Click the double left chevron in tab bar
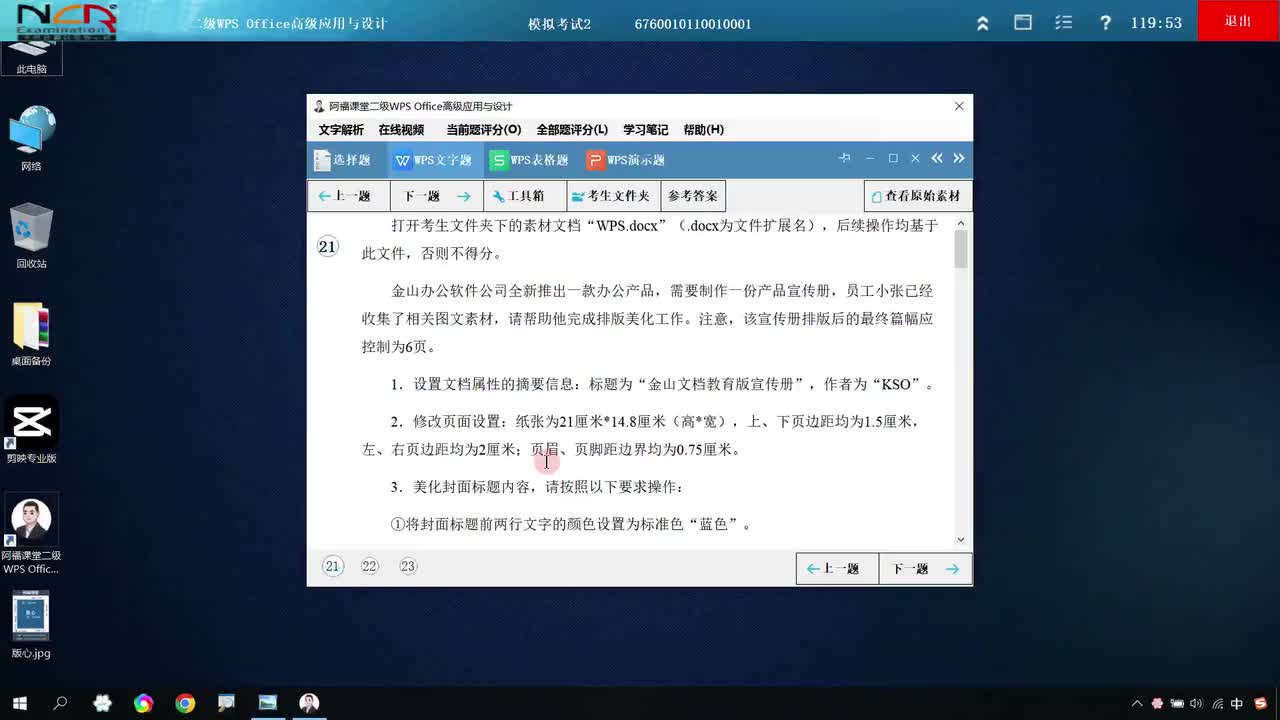Image resolution: width=1280 pixels, height=720 pixels. (x=937, y=158)
